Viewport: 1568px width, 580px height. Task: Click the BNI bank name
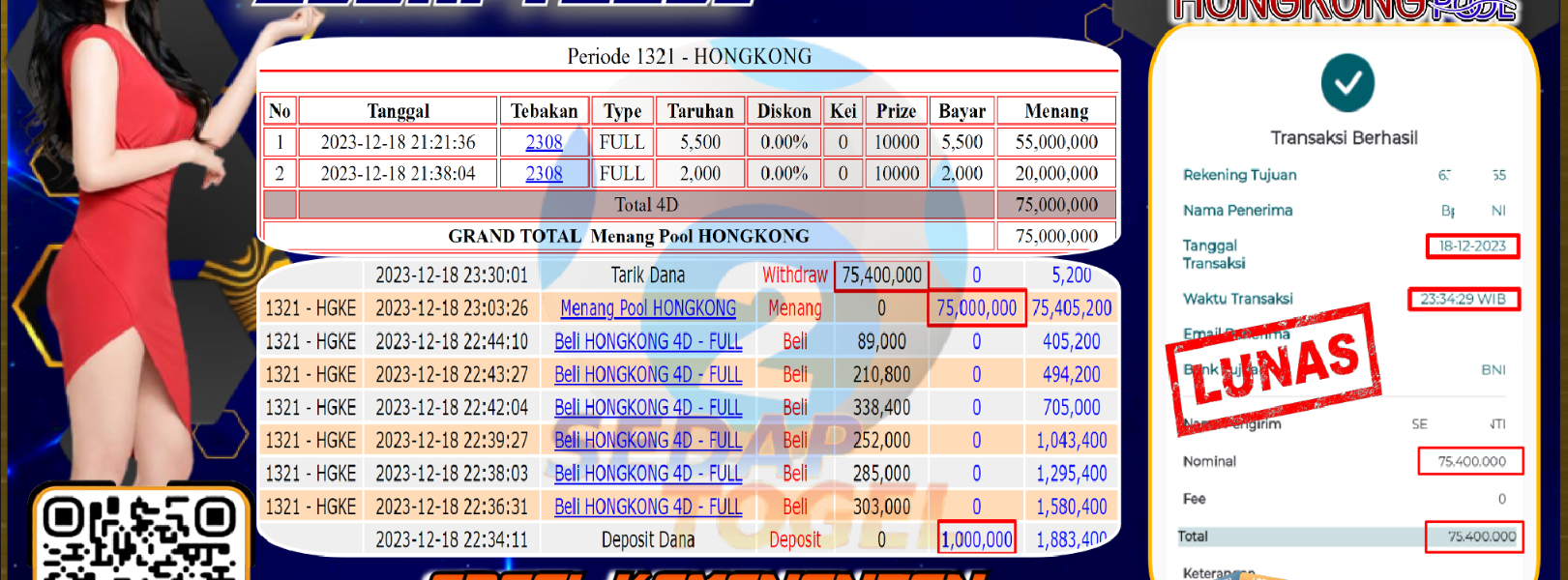click(1493, 369)
